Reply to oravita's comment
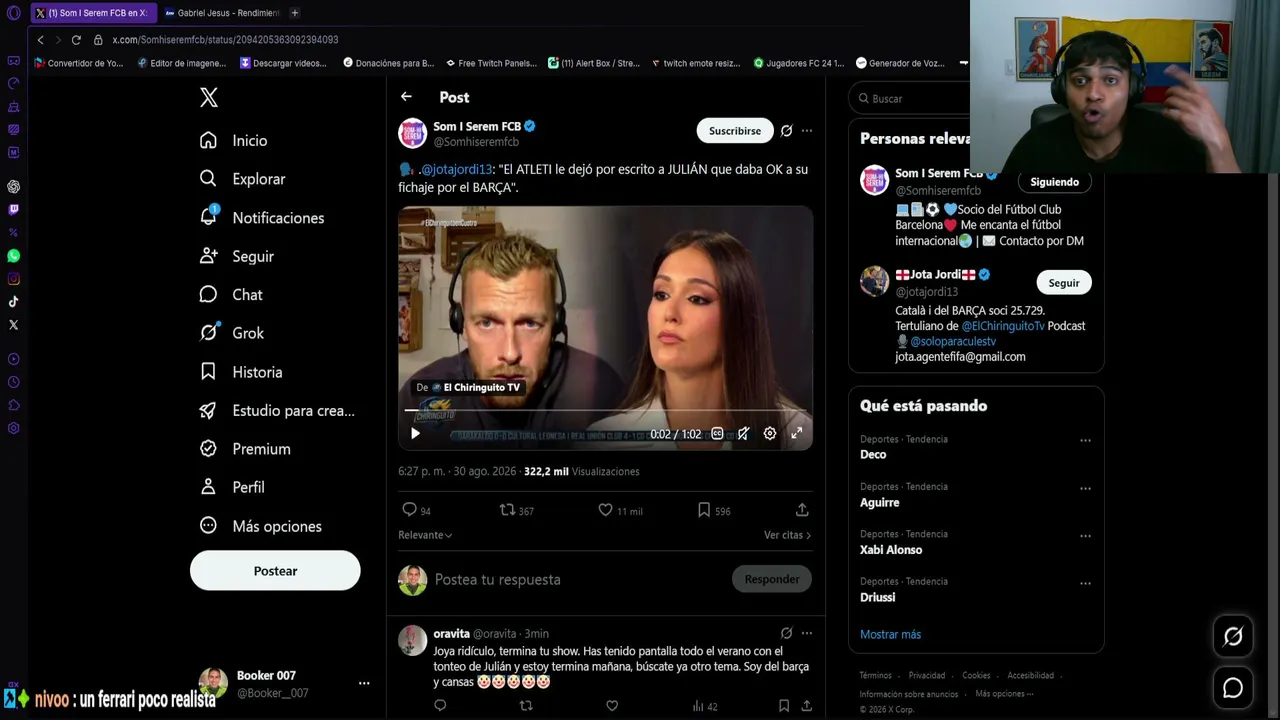Screen dimensions: 1280x720 440,706
